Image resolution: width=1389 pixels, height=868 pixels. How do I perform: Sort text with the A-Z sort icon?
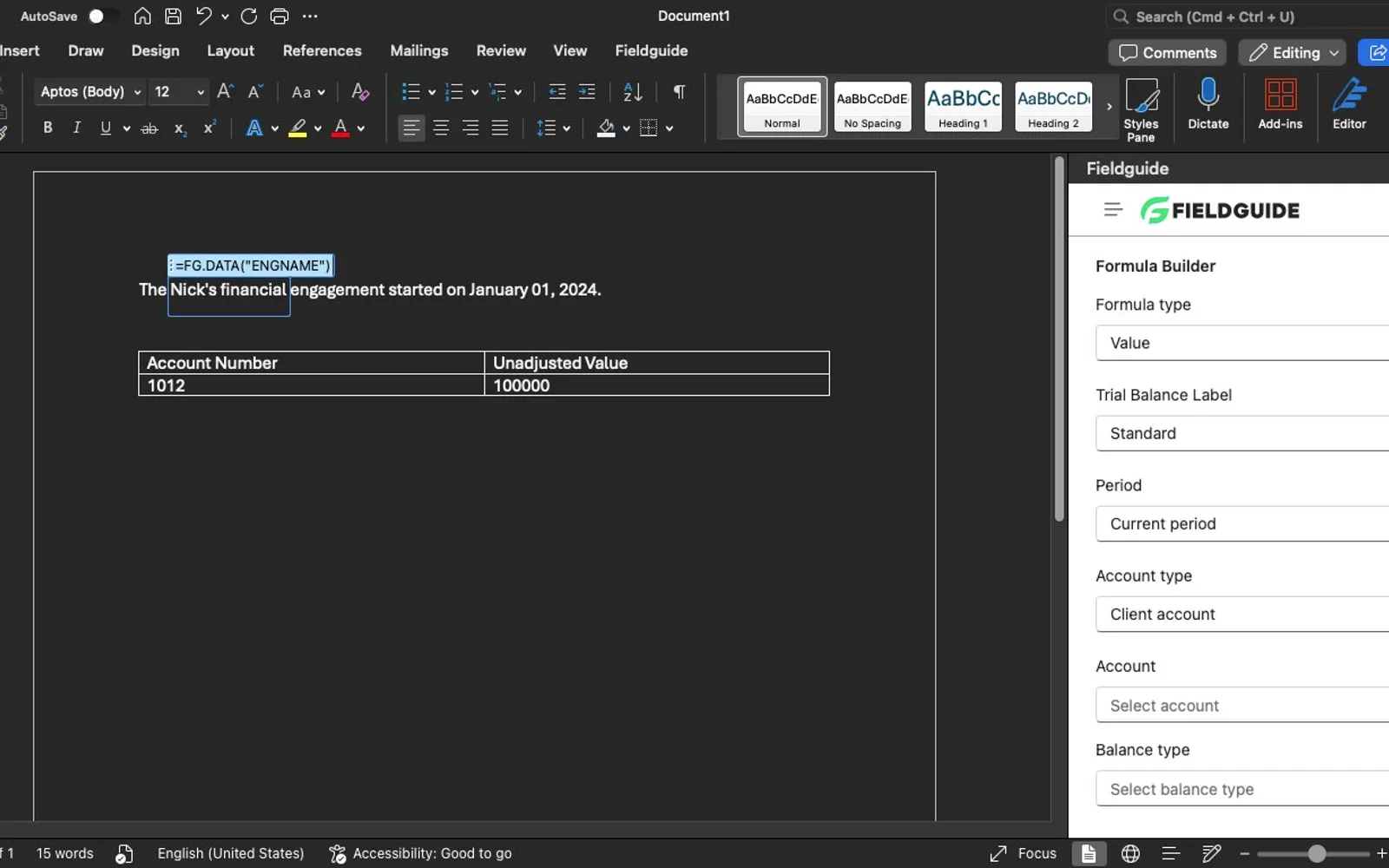(x=633, y=91)
